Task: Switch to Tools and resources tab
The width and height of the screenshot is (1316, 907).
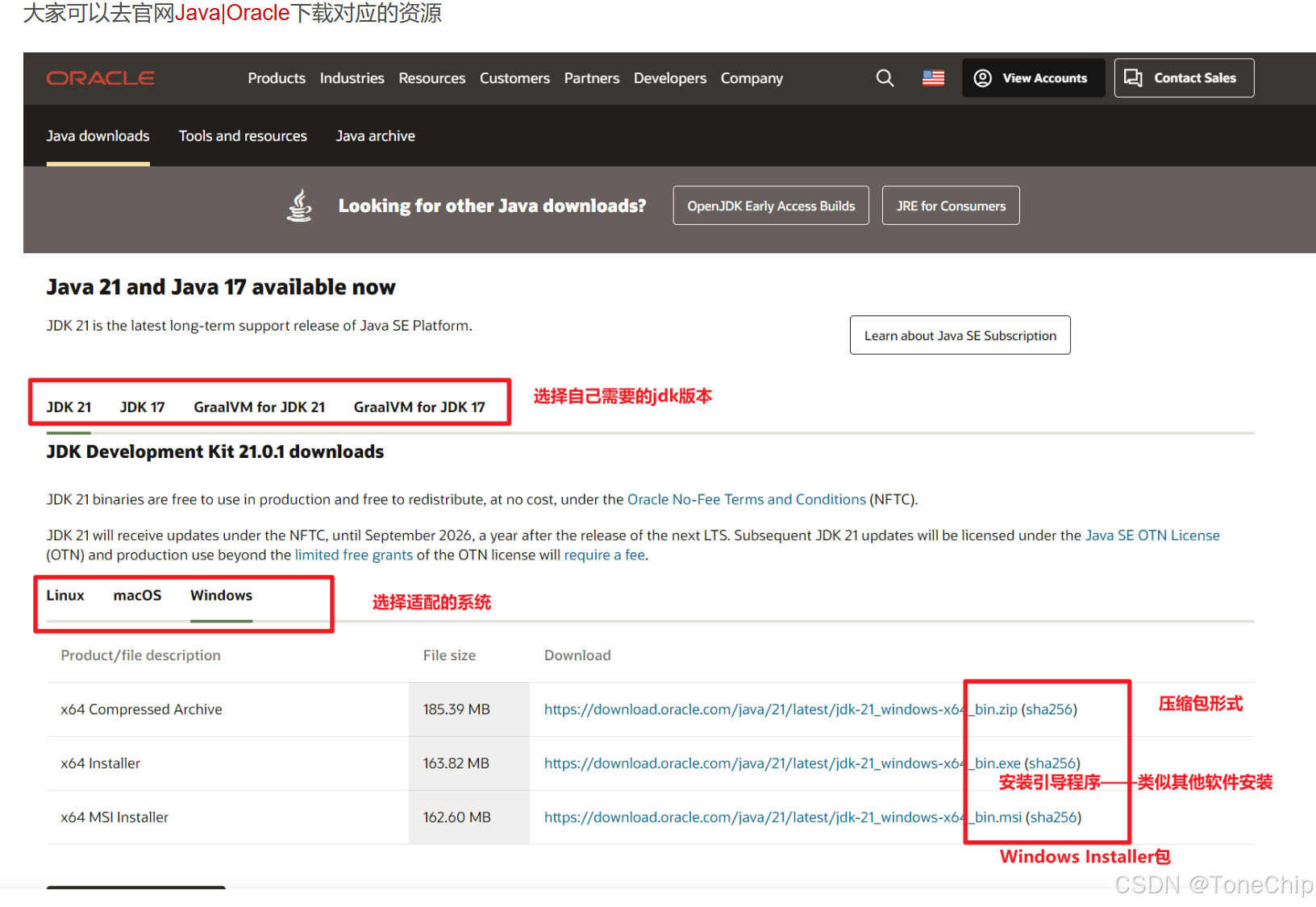Action: pyautogui.click(x=243, y=136)
